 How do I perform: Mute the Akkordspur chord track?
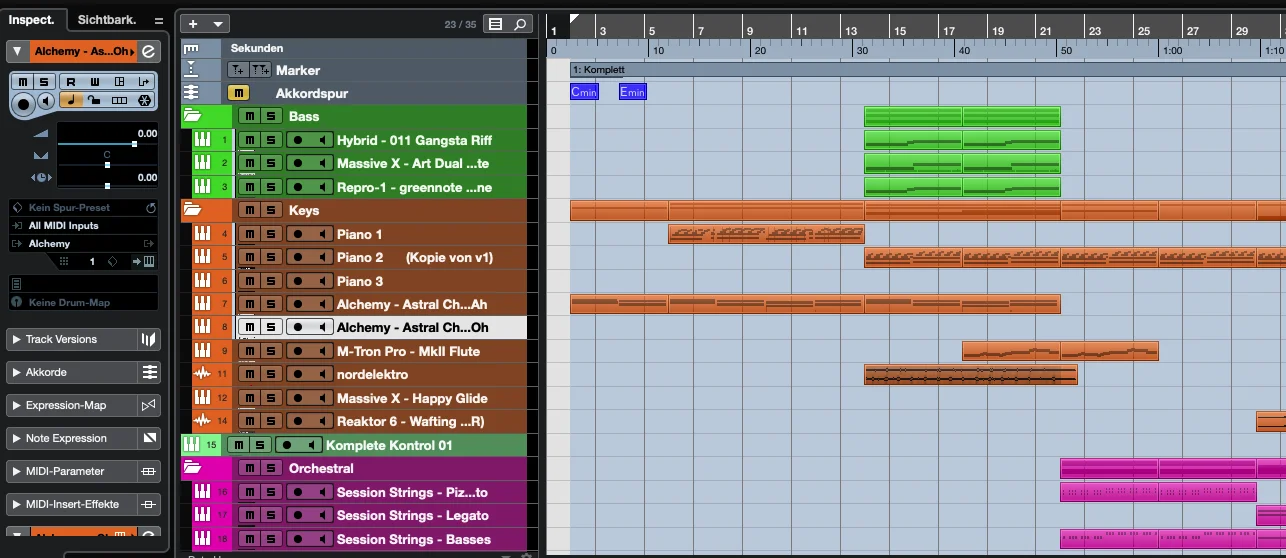point(237,93)
